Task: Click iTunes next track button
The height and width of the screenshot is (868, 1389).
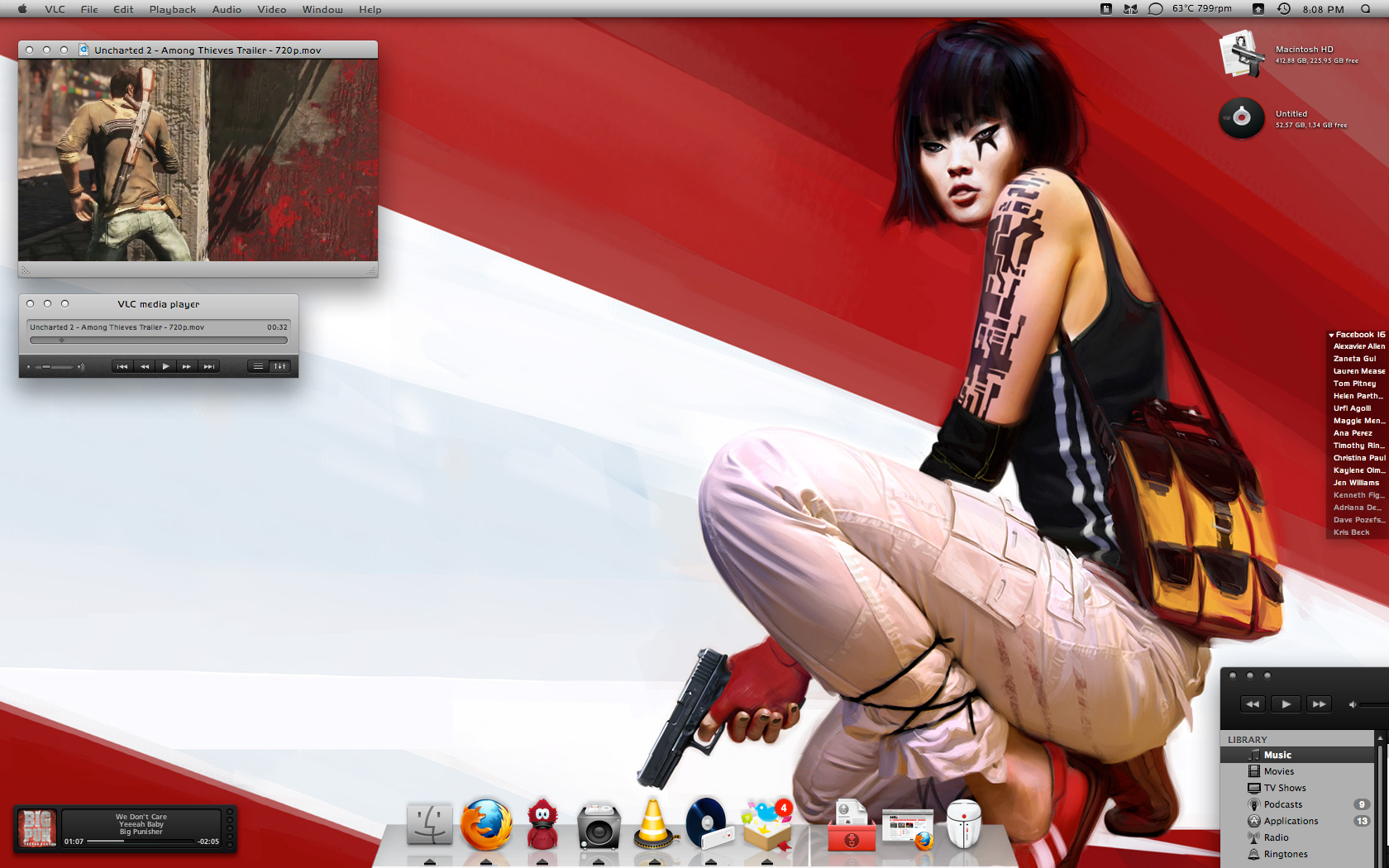Action: coord(1319,704)
